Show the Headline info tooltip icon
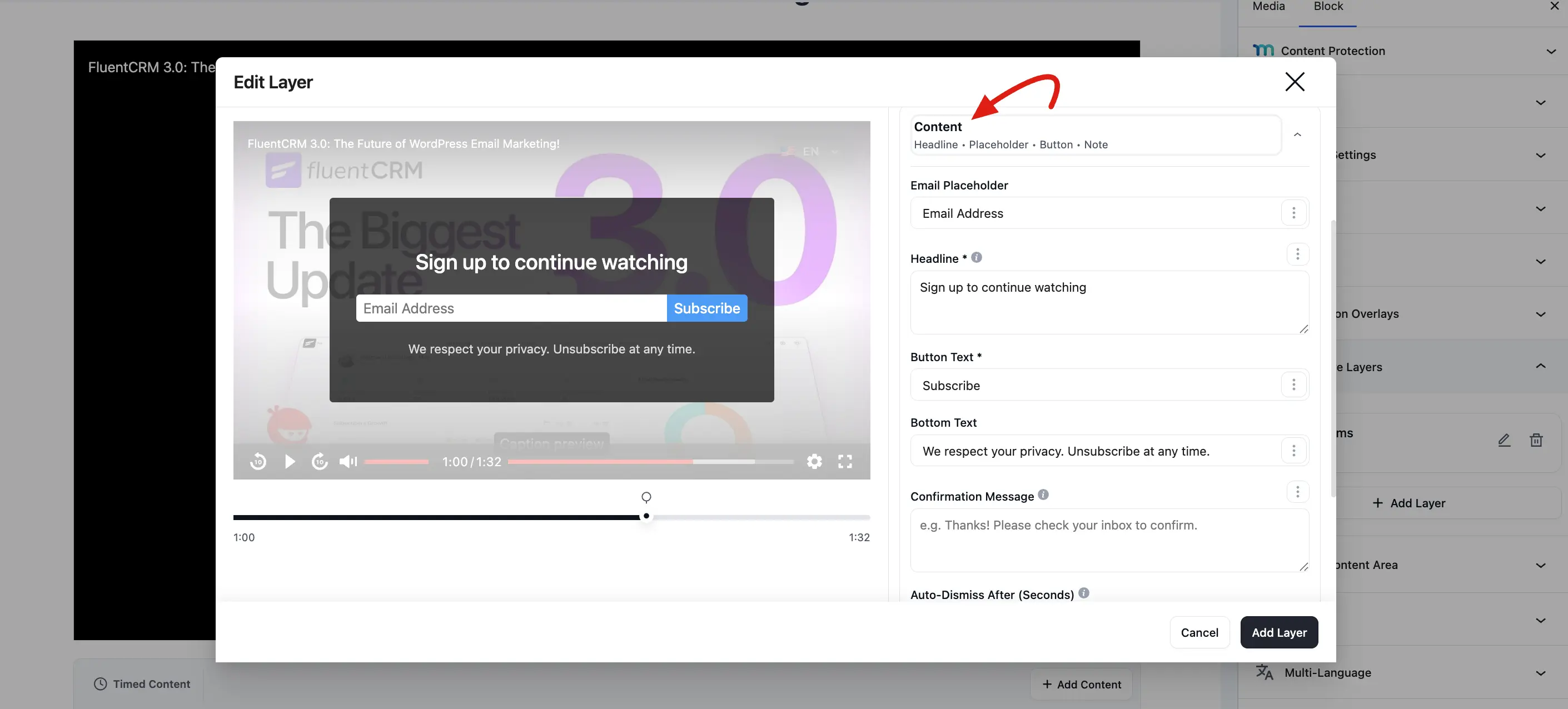The image size is (1568, 709). (x=977, y=257)
